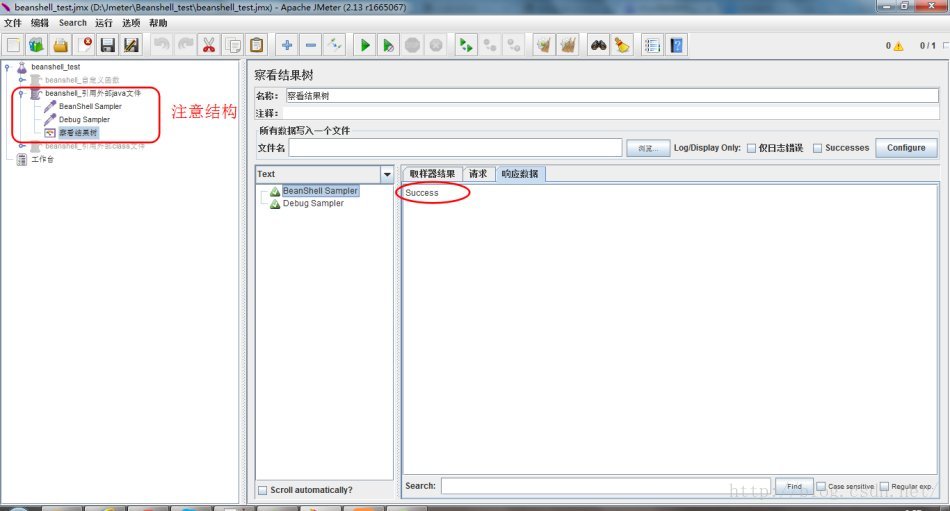Expand the beanshell_引用外部class文件 node handle
The width and height of the screenshot is (950, 511).
(x=22, y=146)
